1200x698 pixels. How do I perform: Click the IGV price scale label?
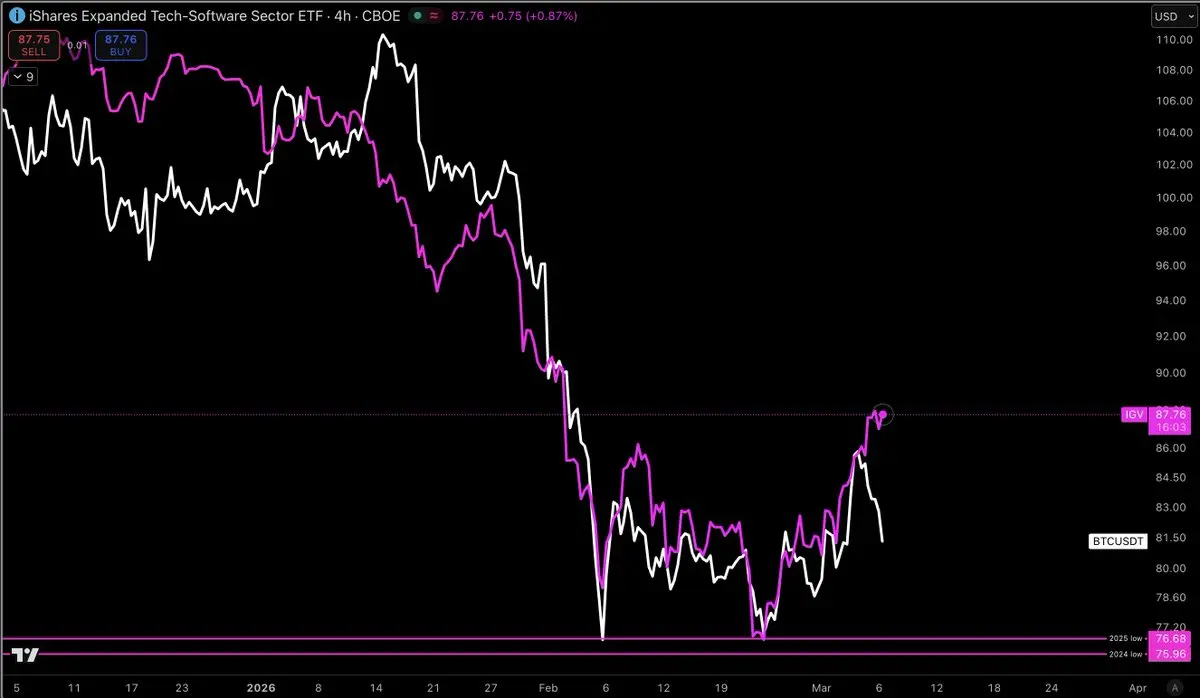1135,414
